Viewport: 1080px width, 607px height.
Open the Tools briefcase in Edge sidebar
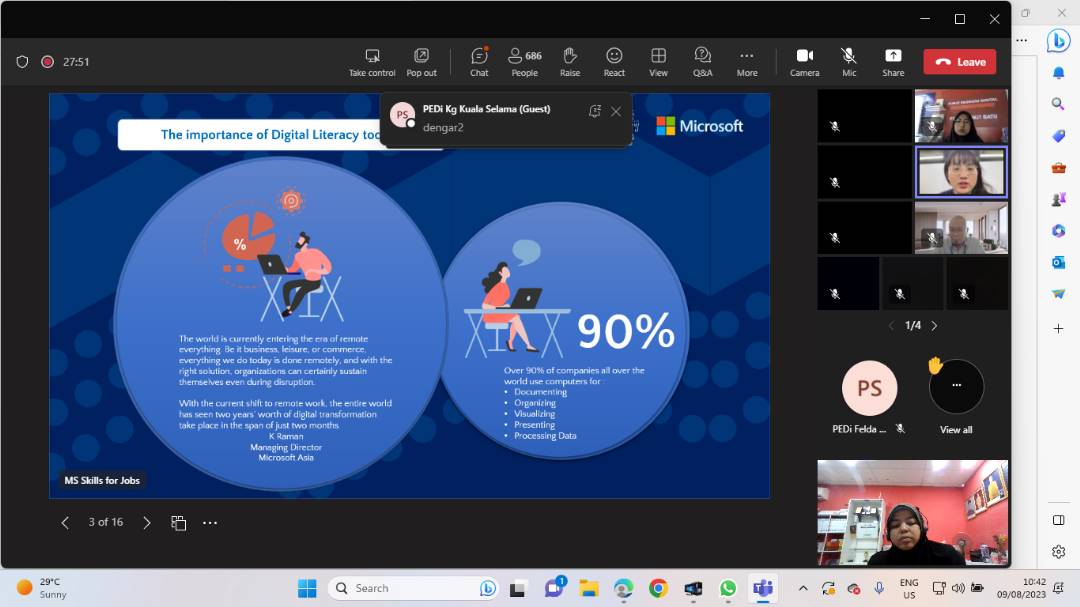tap(1059, 167)
